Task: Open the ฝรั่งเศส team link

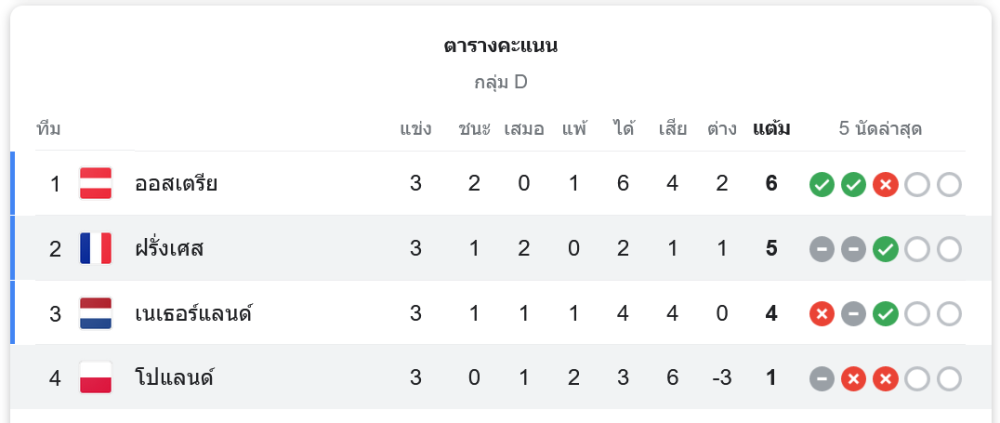Action: (x=169, y=249)
